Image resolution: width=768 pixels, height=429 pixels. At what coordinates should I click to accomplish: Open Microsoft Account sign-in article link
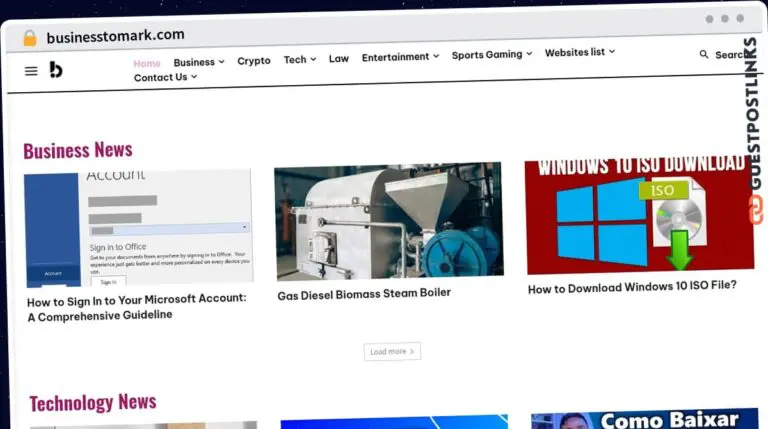click(x=136, y=306)
